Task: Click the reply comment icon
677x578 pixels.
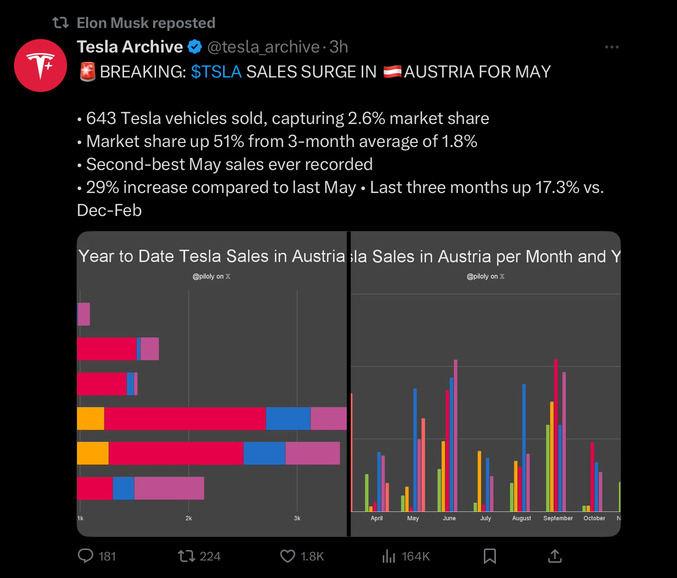Action: point(86,555)
